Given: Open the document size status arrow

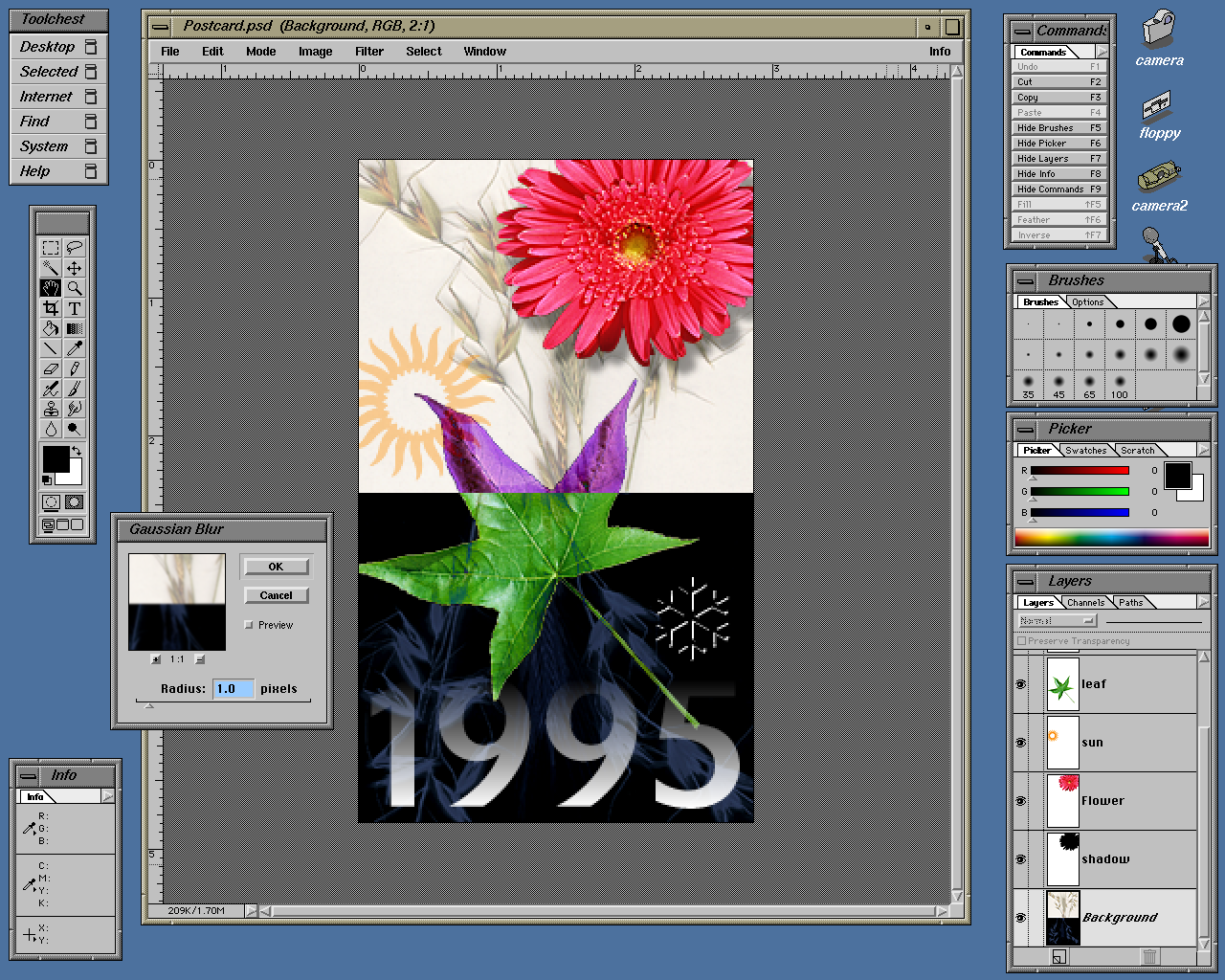Looking at the screenshot, I should tap(252, 911).
